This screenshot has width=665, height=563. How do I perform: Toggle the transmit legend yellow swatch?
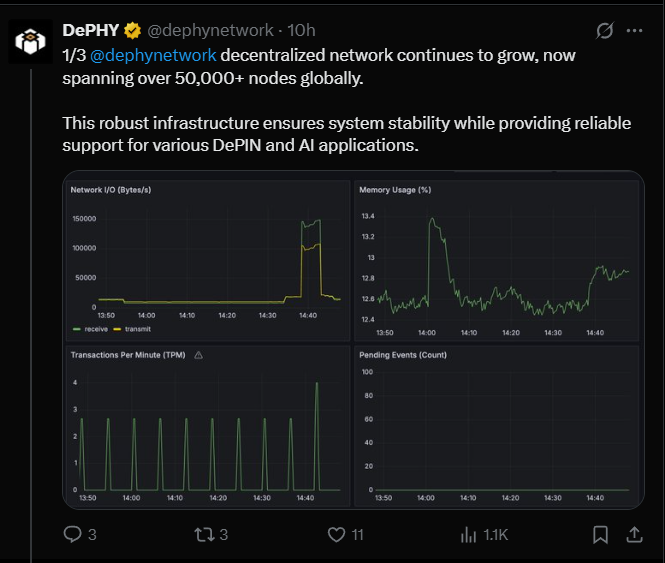117,329
